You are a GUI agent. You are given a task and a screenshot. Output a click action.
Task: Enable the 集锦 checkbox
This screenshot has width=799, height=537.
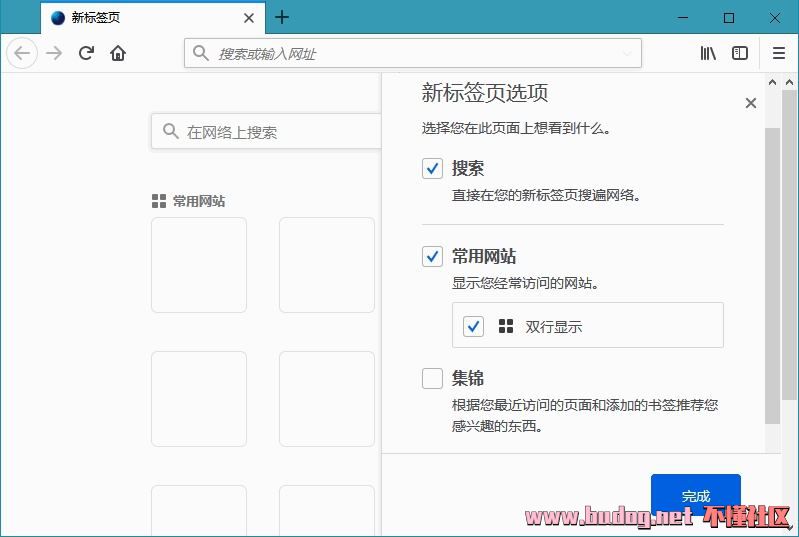432,378
